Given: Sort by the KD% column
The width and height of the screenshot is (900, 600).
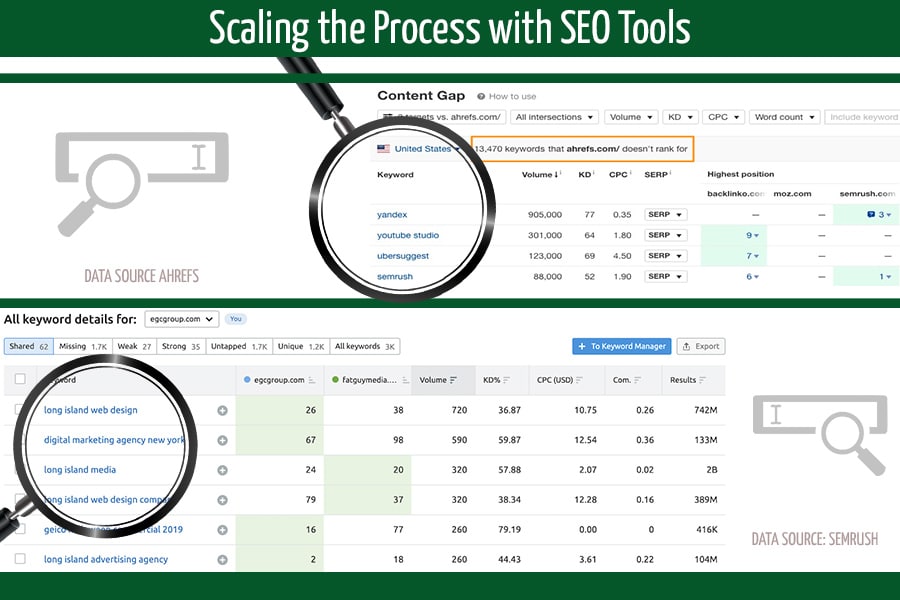Looking at the screenshot, I should tap(496, 380).
